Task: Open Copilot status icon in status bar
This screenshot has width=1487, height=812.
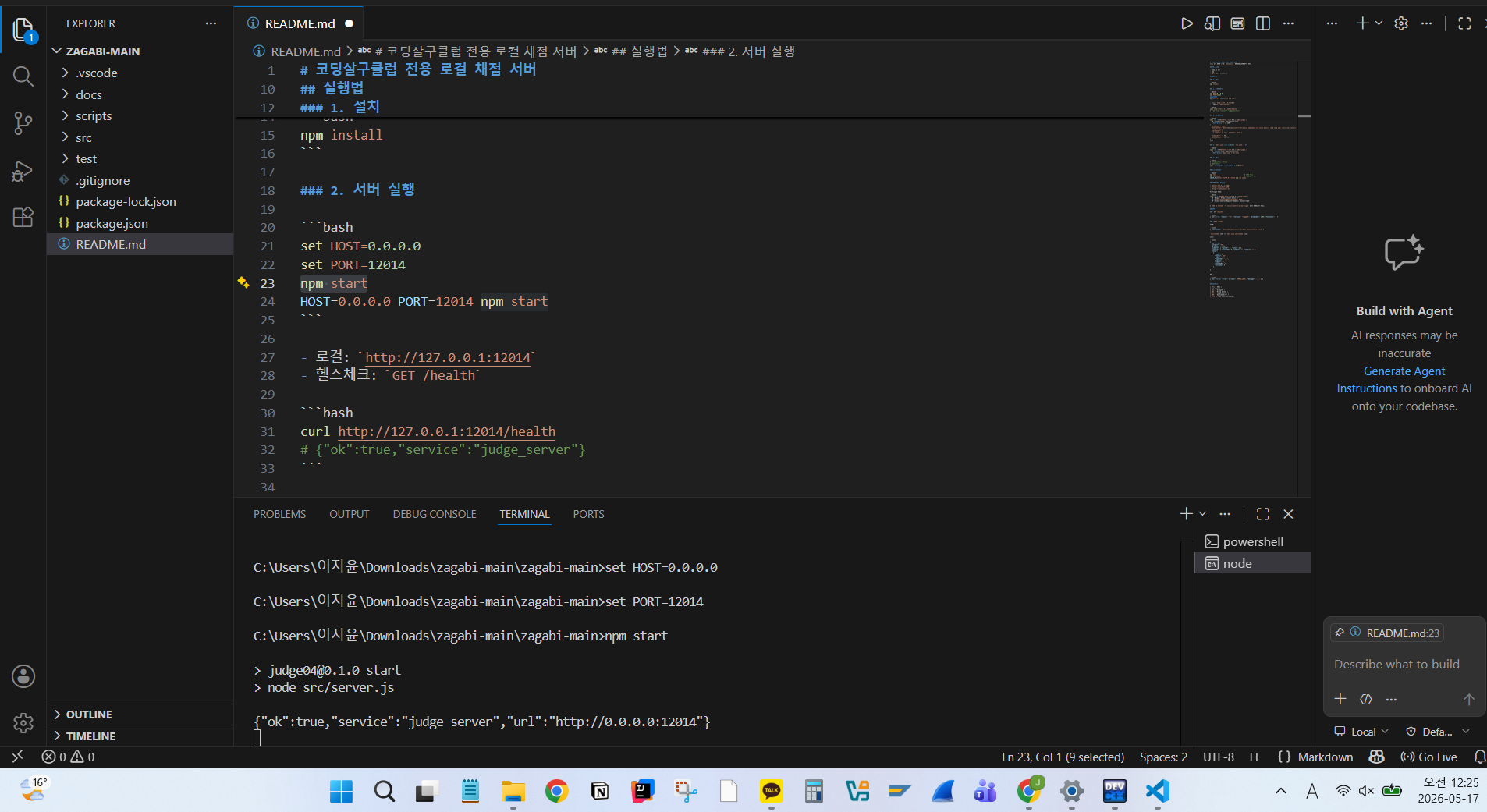Action: pos(1377,757)
